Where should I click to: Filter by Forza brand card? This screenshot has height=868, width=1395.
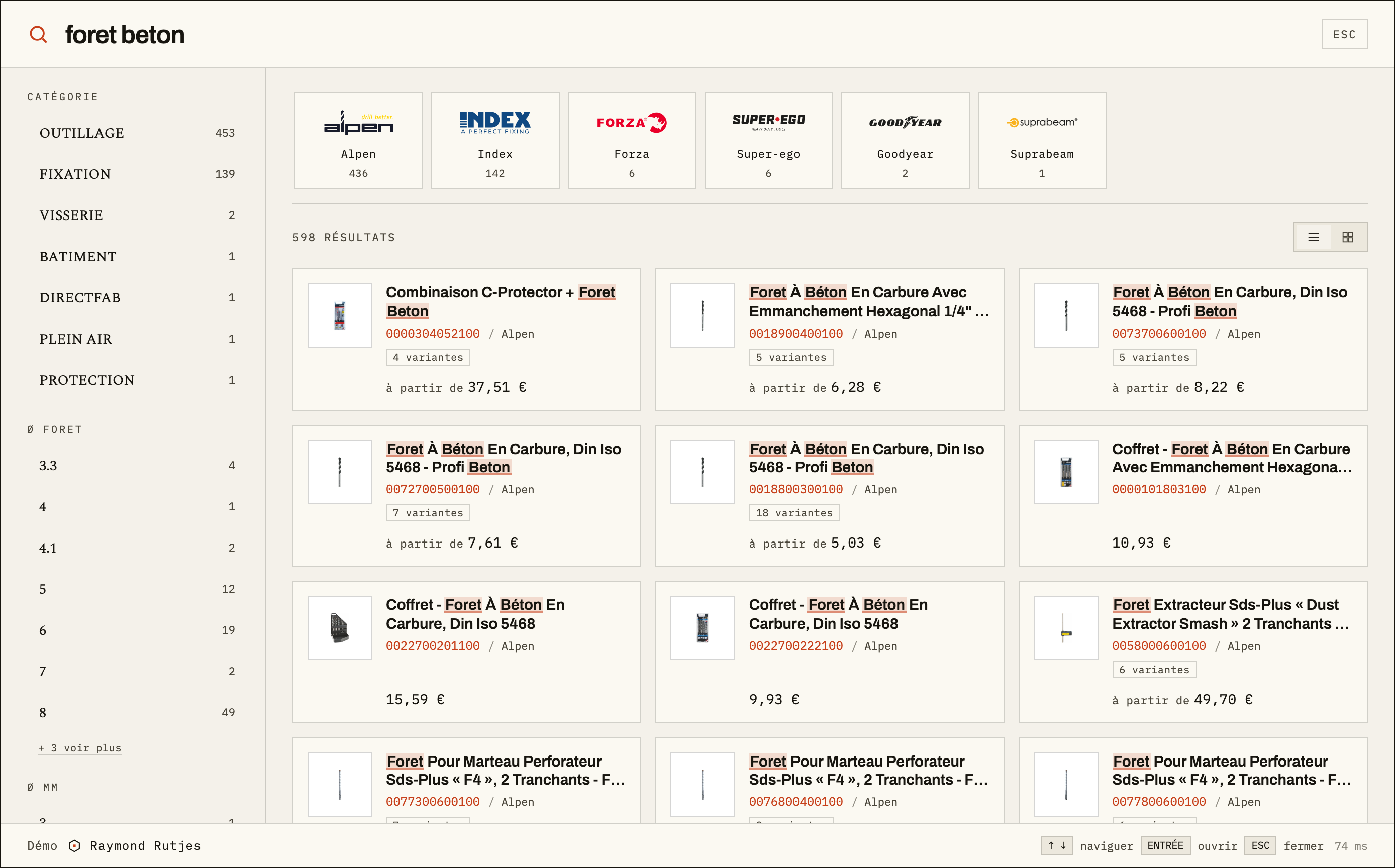point(632,141)
